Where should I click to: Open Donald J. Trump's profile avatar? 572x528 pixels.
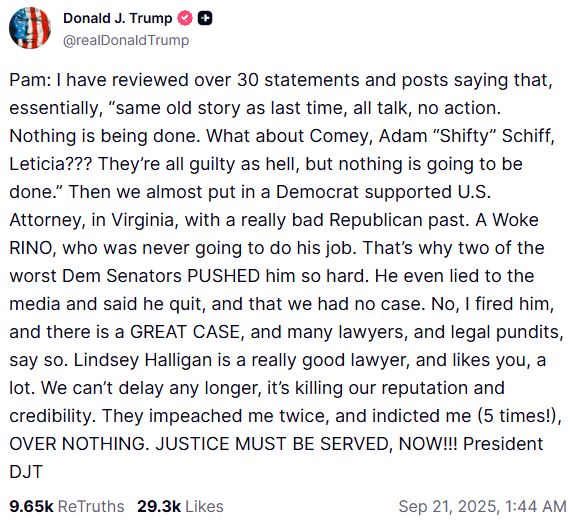pyautogui.click(x=30, y=28)
